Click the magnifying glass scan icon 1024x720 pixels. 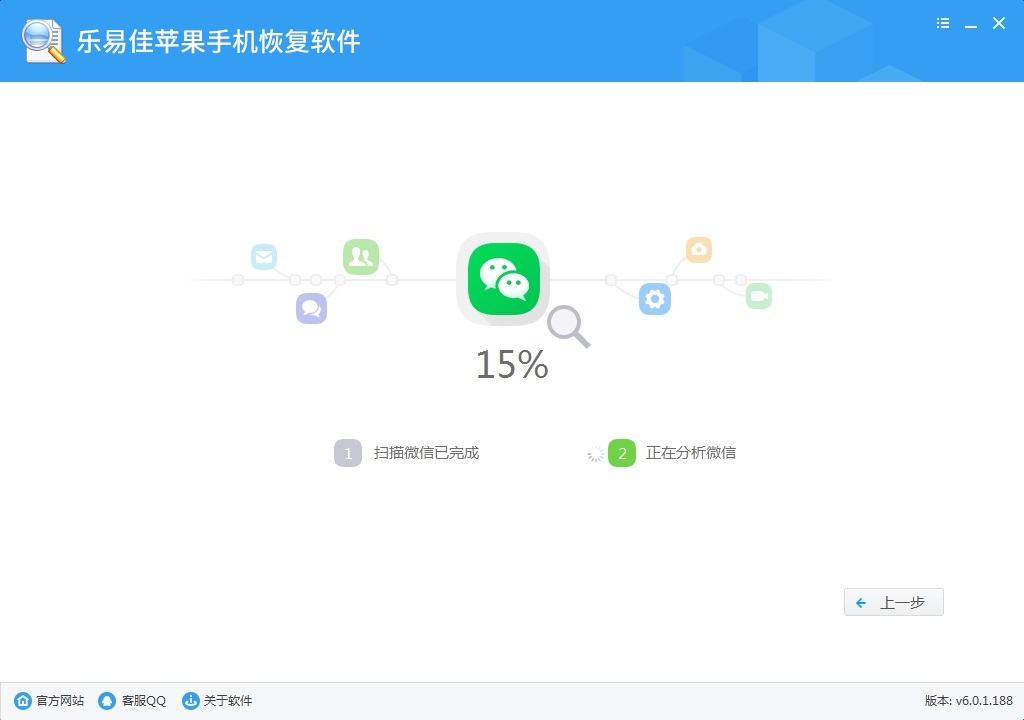click(x=568, y=326)
